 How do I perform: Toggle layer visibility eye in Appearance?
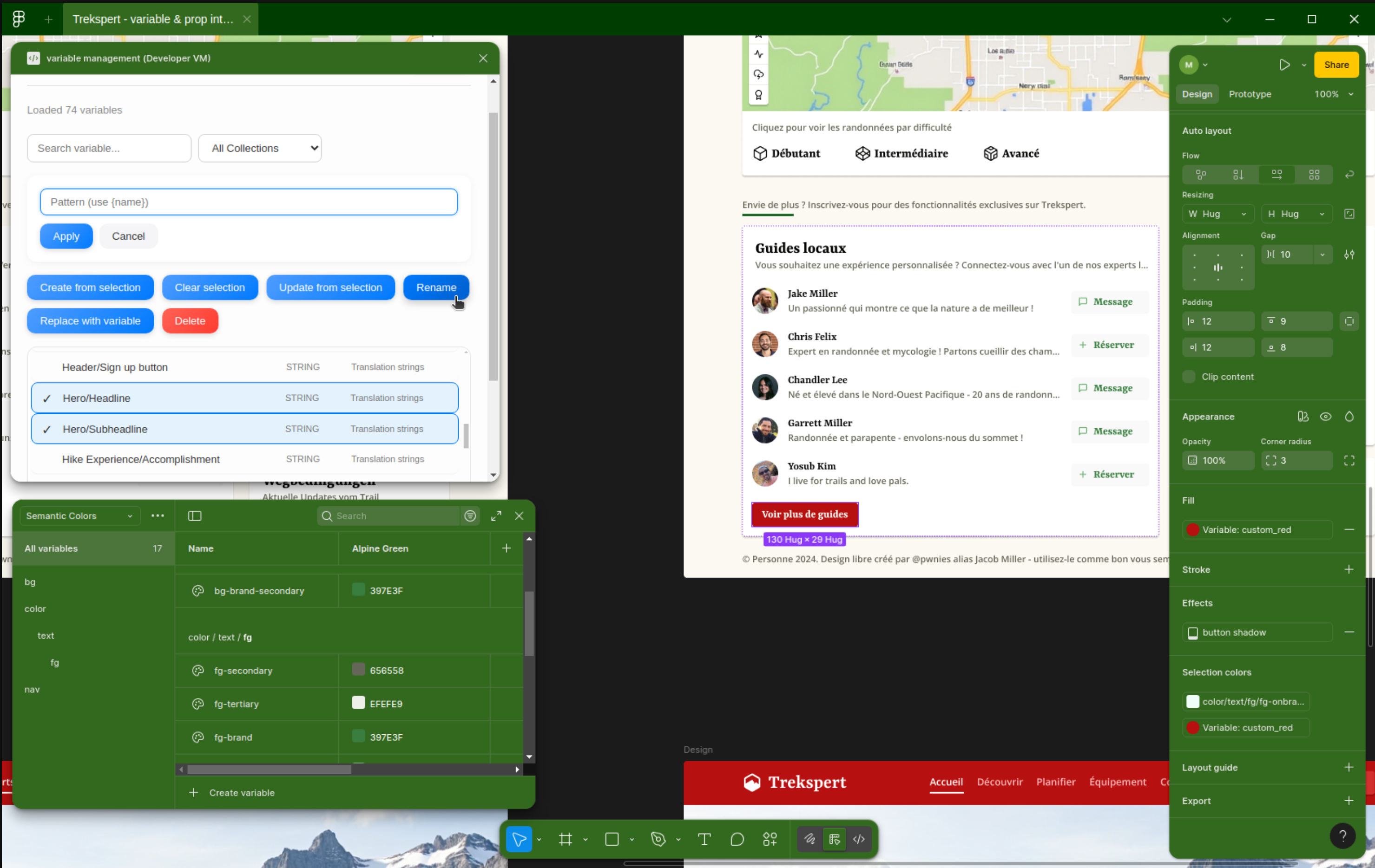(x=1325, y=417)
